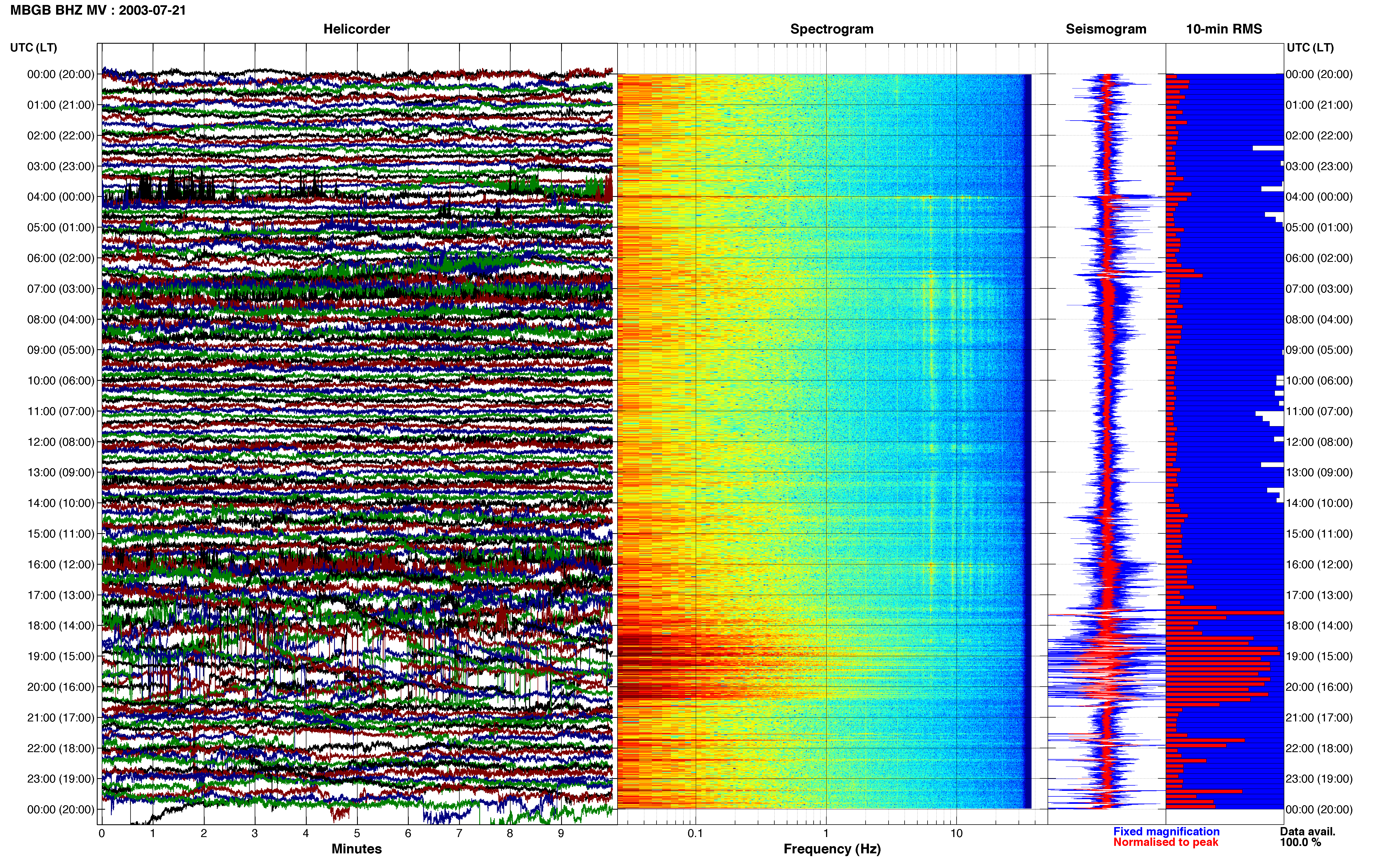Viewport: 1388px width, 868px height.
Task: Click minute tick label 0 on helicorder axis
Action: coord(101,833)
